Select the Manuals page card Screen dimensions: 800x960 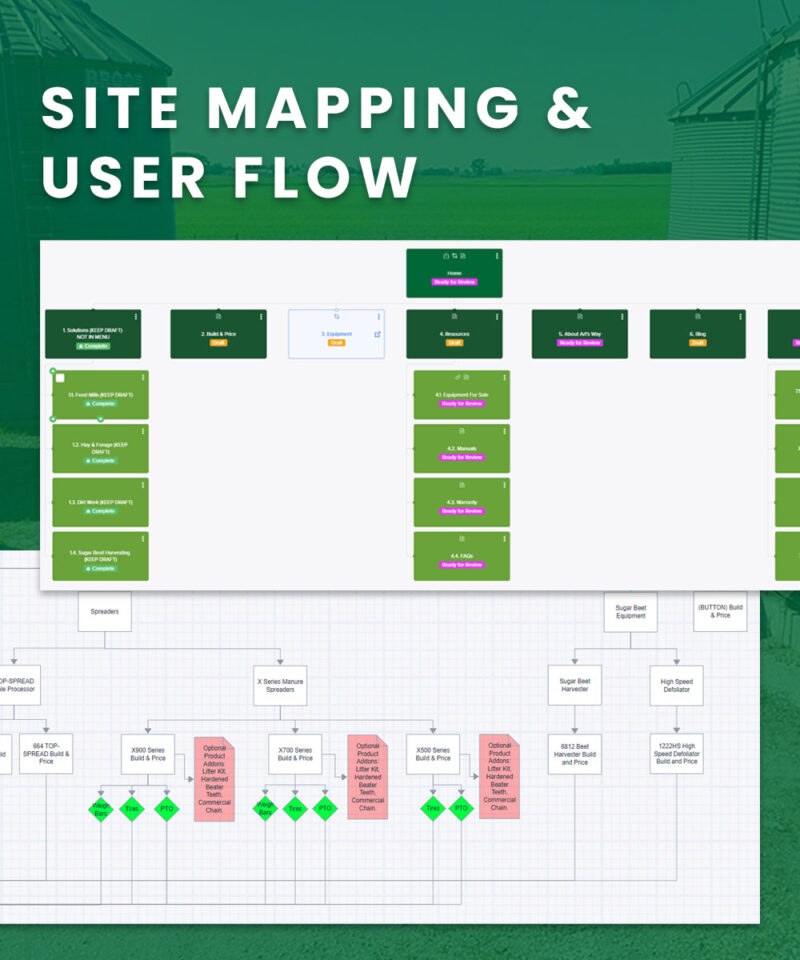(x=461, y=448)
